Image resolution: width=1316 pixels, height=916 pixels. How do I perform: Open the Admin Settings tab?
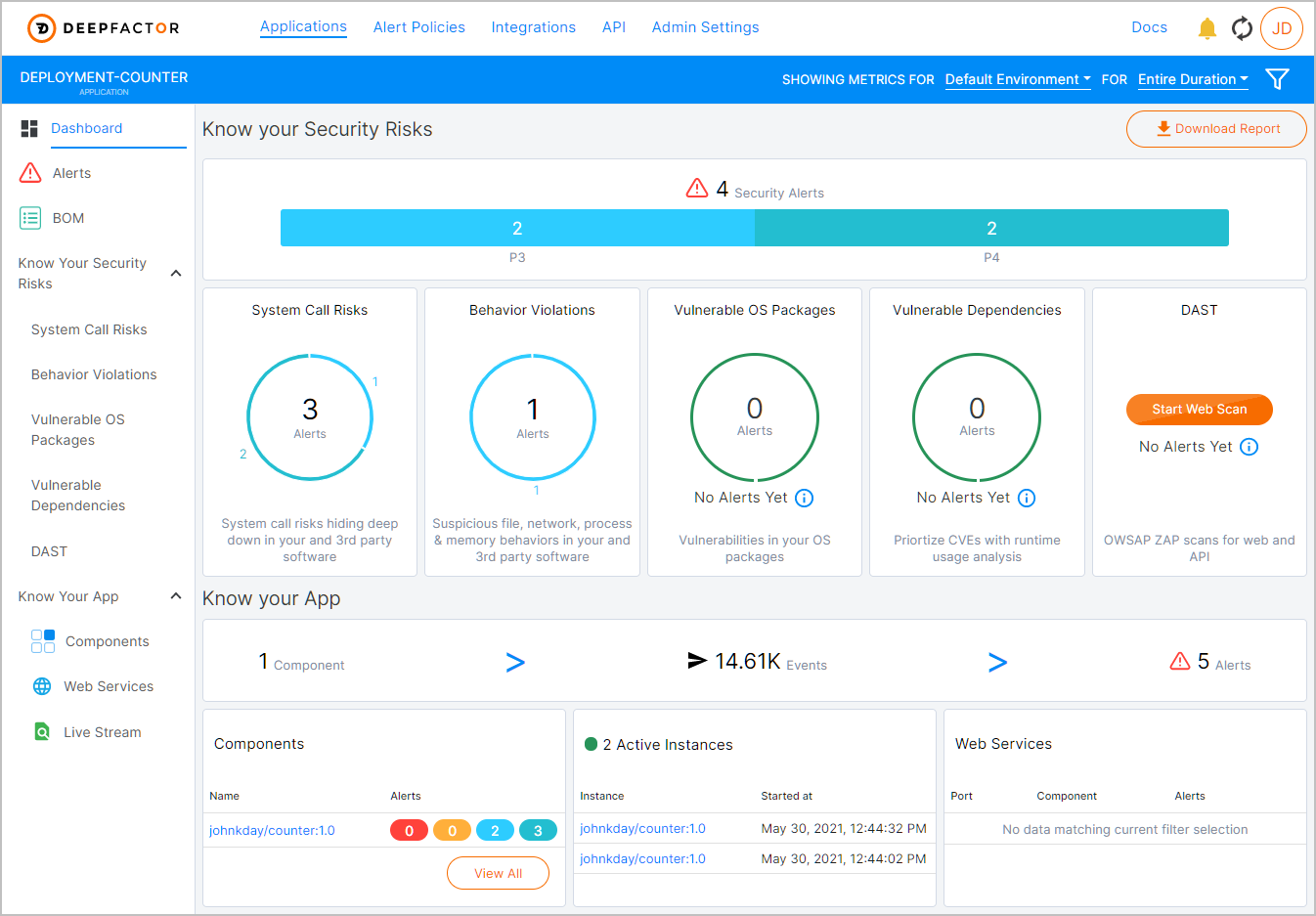pos(706,27)
